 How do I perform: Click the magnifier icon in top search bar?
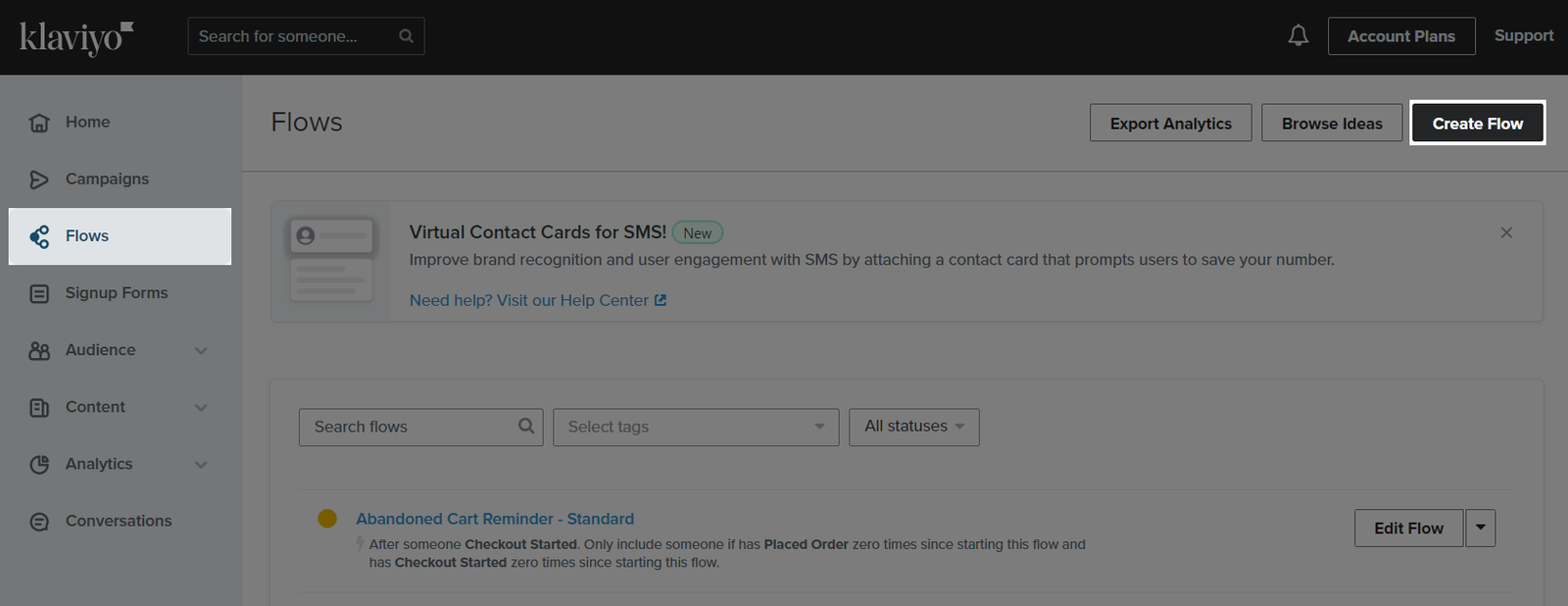click(406, 36)
